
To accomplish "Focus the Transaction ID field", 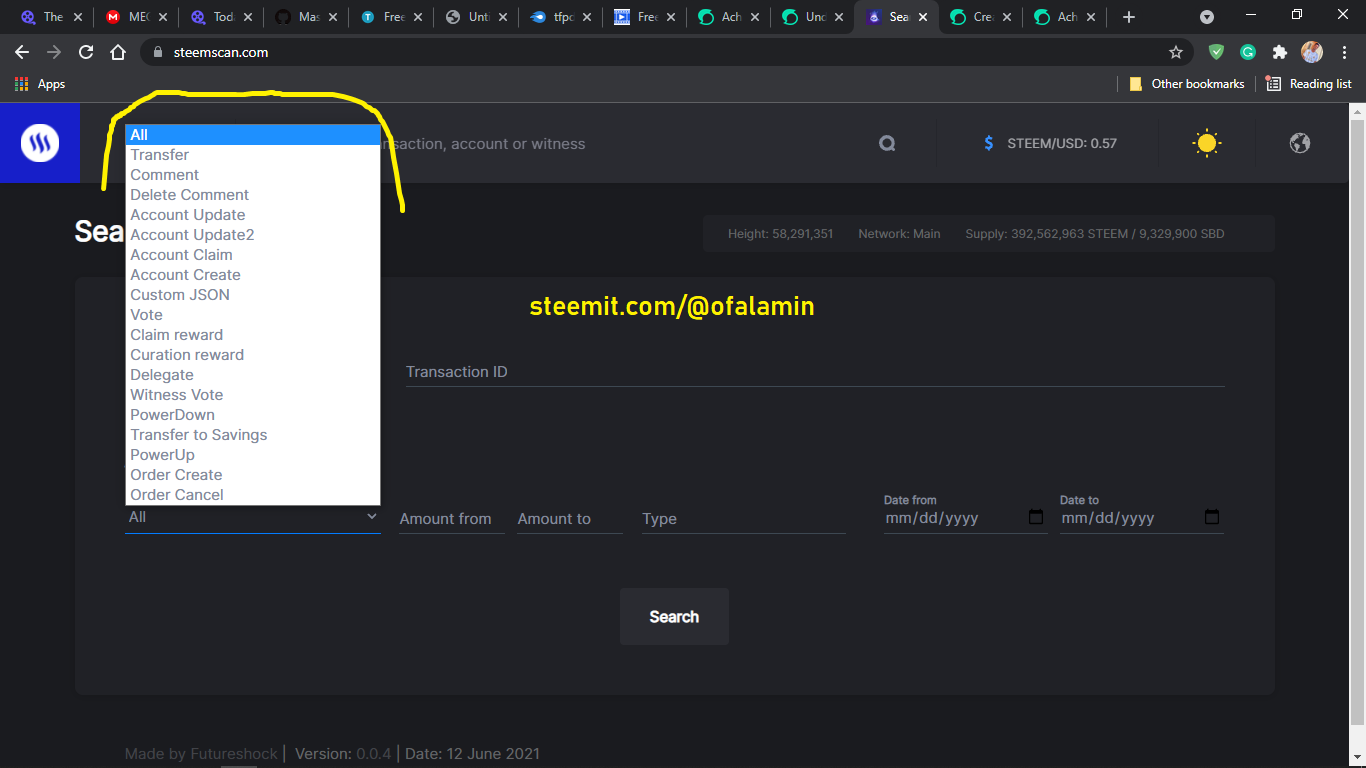I will pos(815,372).
